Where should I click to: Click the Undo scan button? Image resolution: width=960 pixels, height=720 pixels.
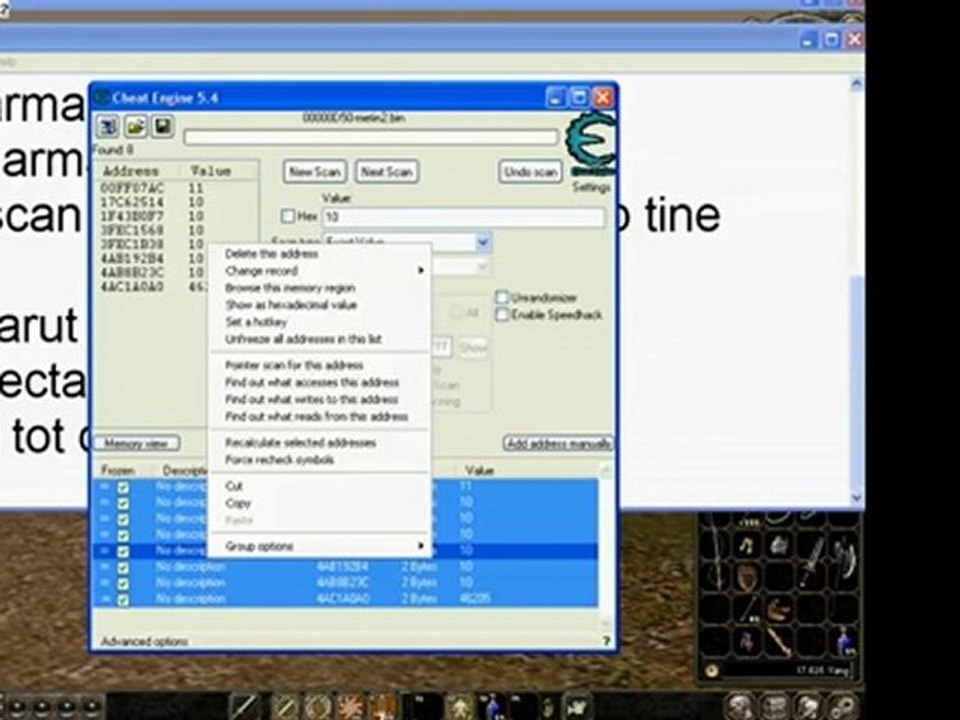point(530,172)
